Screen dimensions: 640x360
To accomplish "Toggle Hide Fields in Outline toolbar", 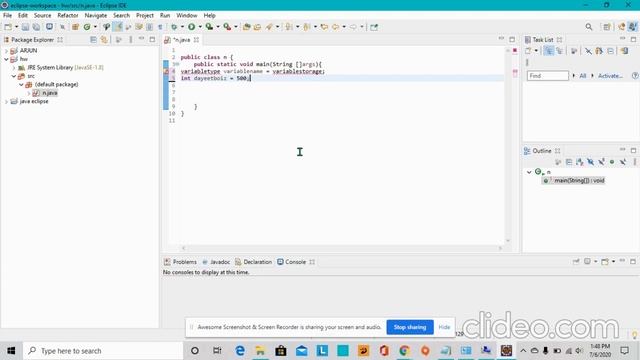I will pos(591,162).
